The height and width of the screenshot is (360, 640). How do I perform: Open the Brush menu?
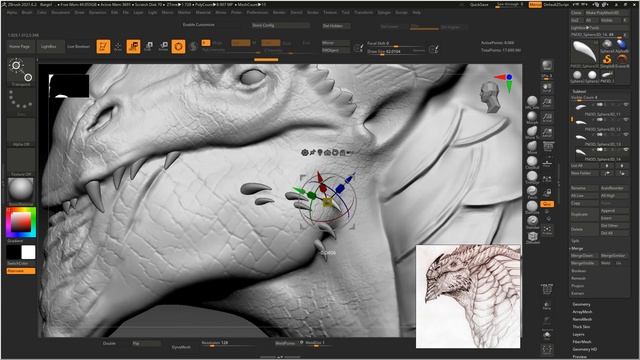[x=27, y=13]
